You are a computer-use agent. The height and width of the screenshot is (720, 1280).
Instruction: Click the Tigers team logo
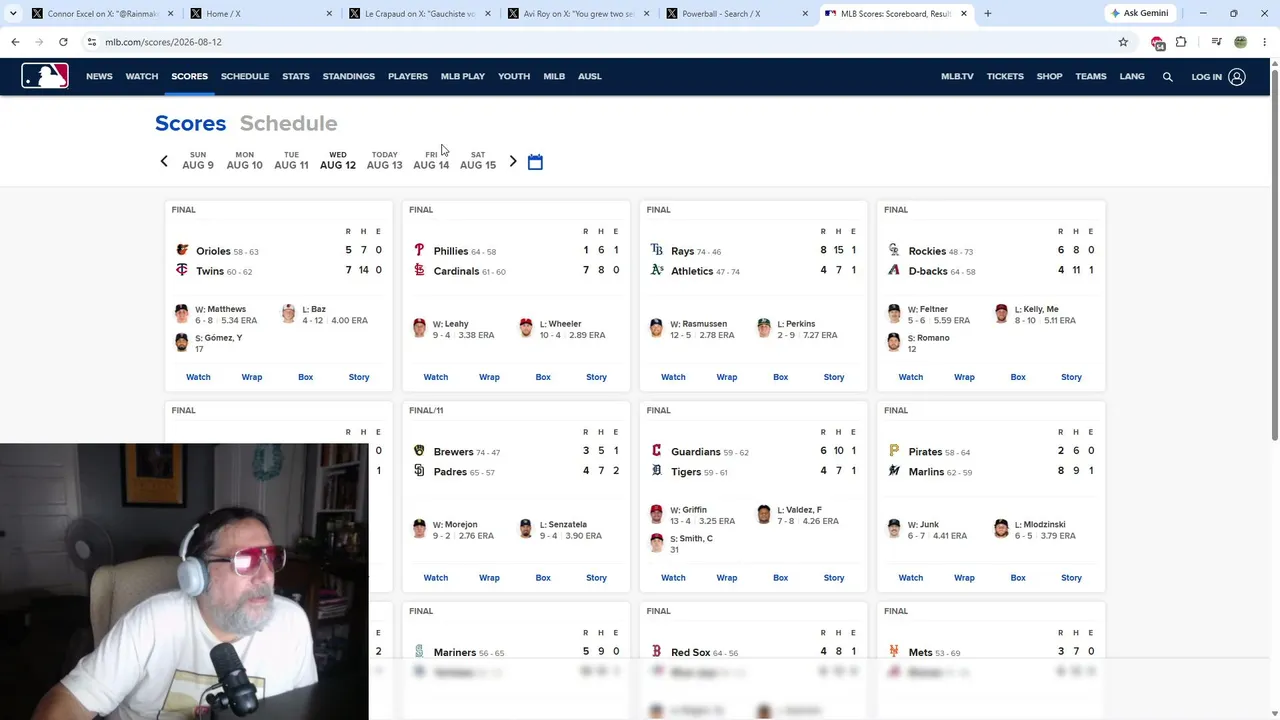[657, 471]
